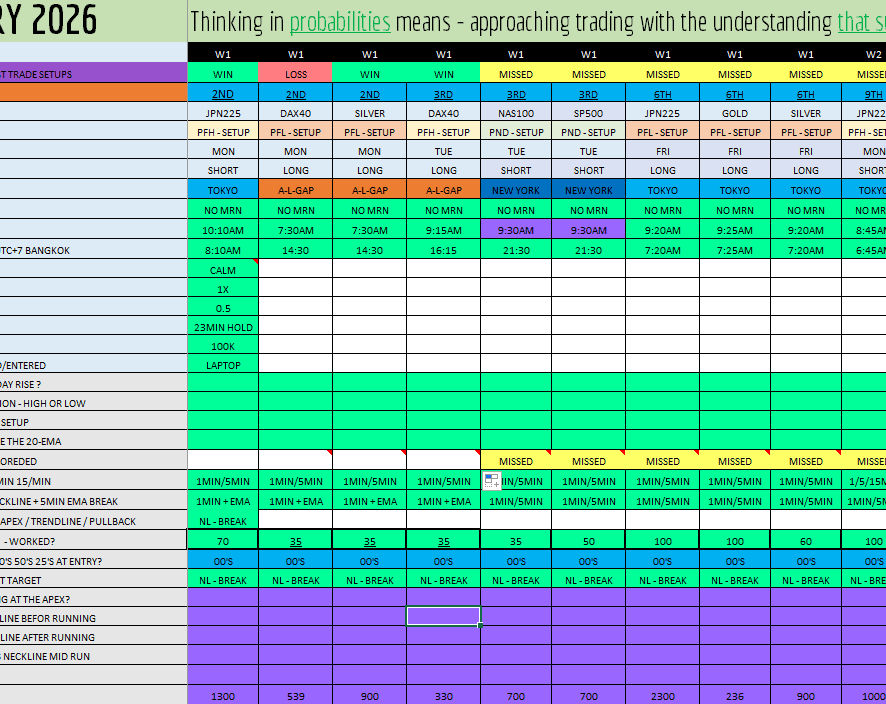886x704 pixels.
Task: Select the LOSS cell in the DAX40 column
Action: coord(295,73)
